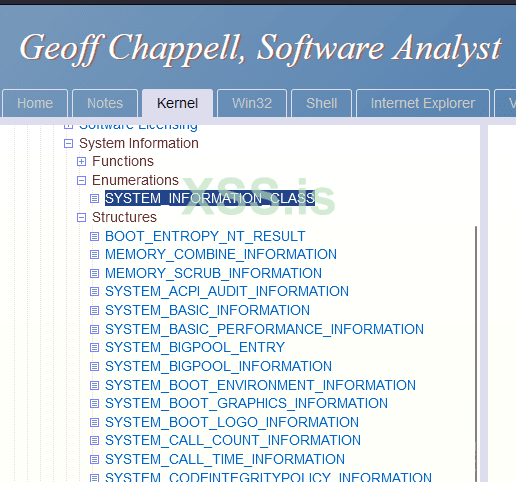Click page icon beside SYSTEM_BASIC_INFORMATION
The height and width of the screenshot is (482, 516).
[x=94, y=311]
